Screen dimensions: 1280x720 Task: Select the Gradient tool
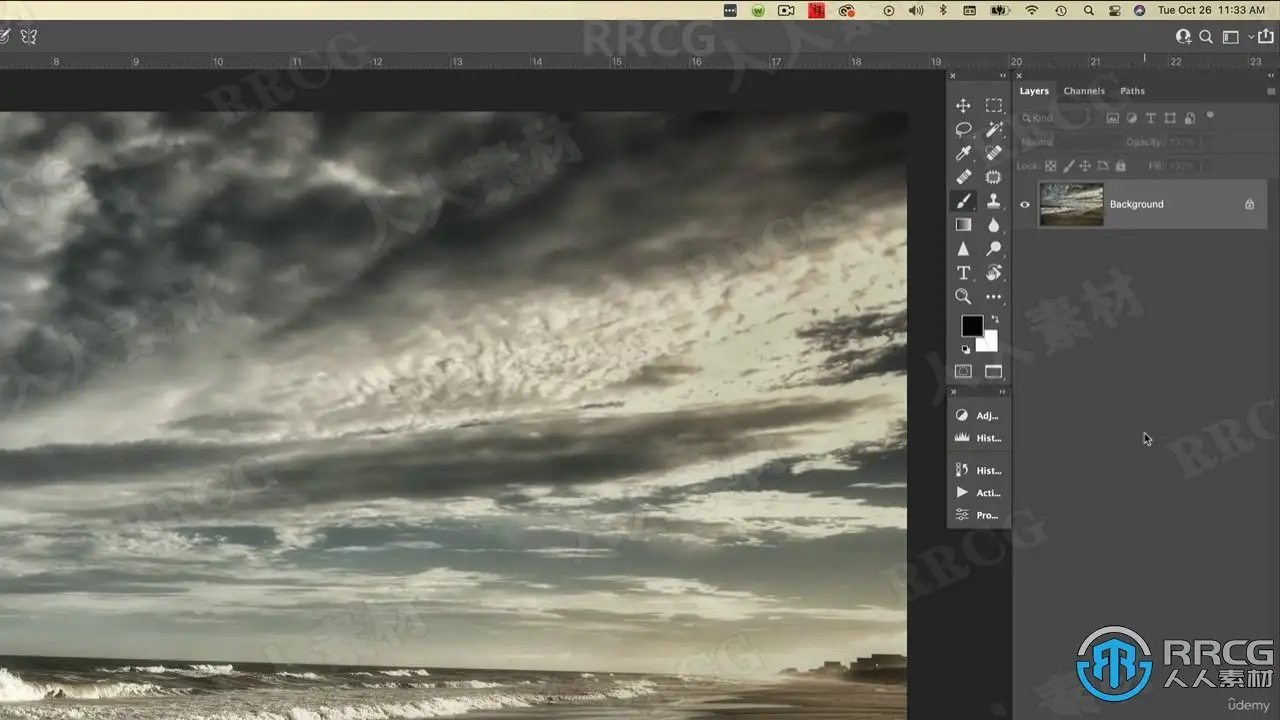[x=963, y=225]
